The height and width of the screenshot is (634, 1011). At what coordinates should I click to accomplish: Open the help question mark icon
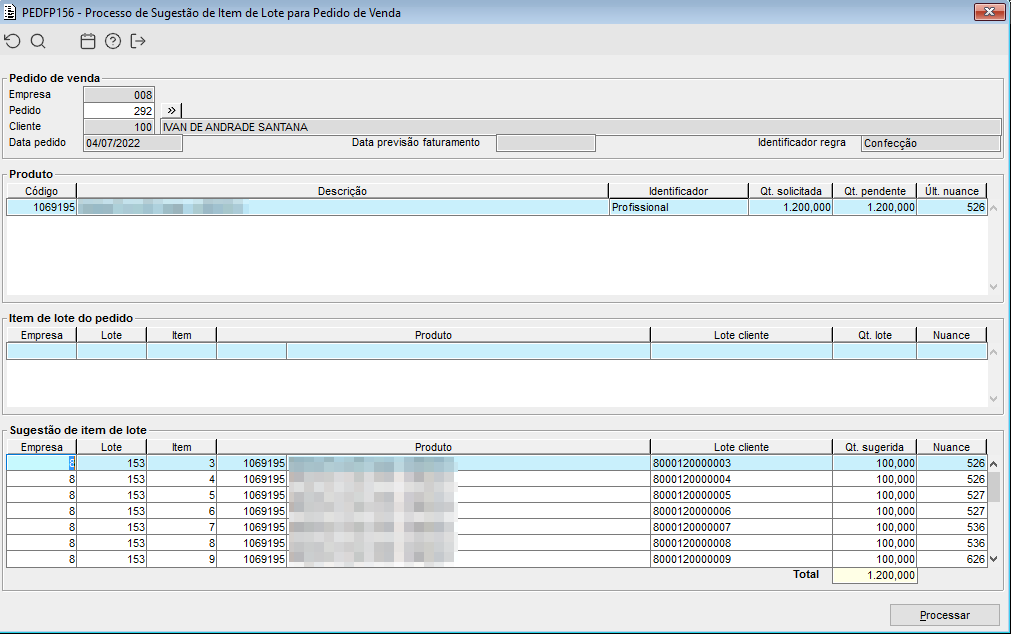[113, 41]
